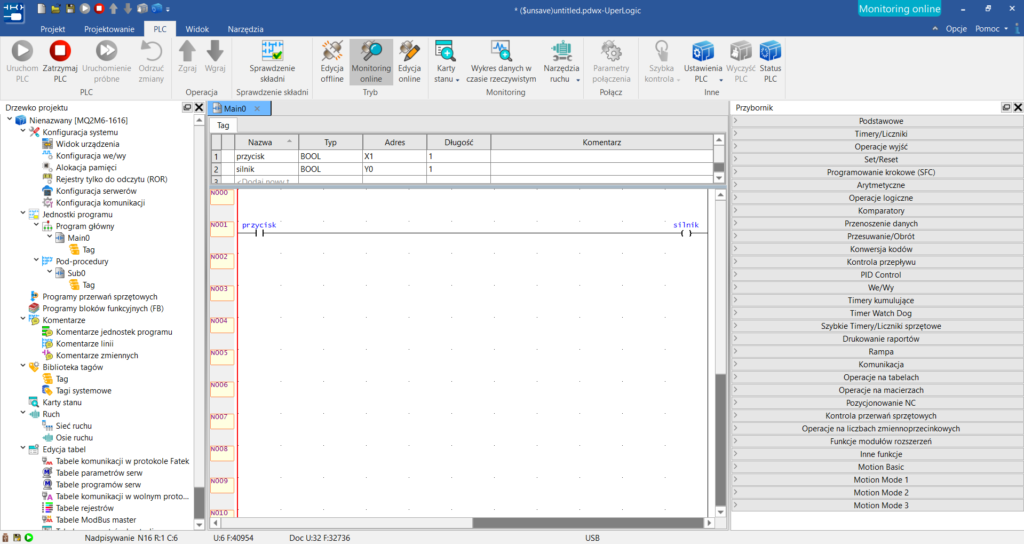
Task: Select the Tag sub-tab
Action: [223, 125]
